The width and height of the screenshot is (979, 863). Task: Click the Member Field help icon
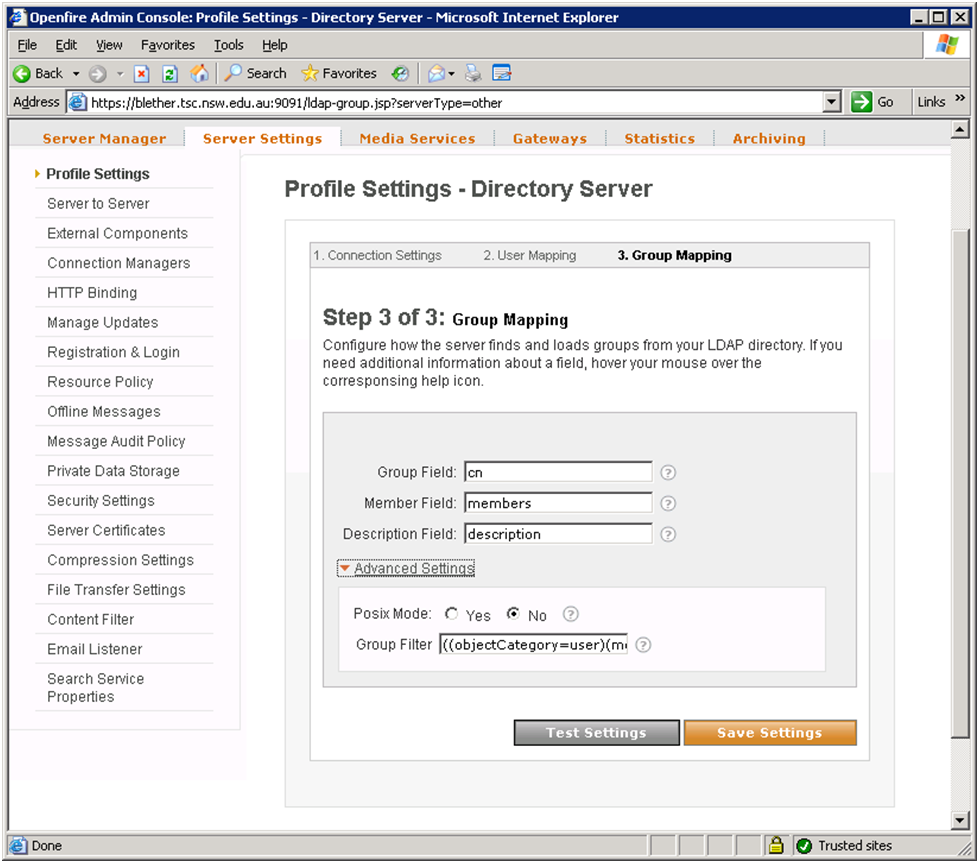pos(668,503)
